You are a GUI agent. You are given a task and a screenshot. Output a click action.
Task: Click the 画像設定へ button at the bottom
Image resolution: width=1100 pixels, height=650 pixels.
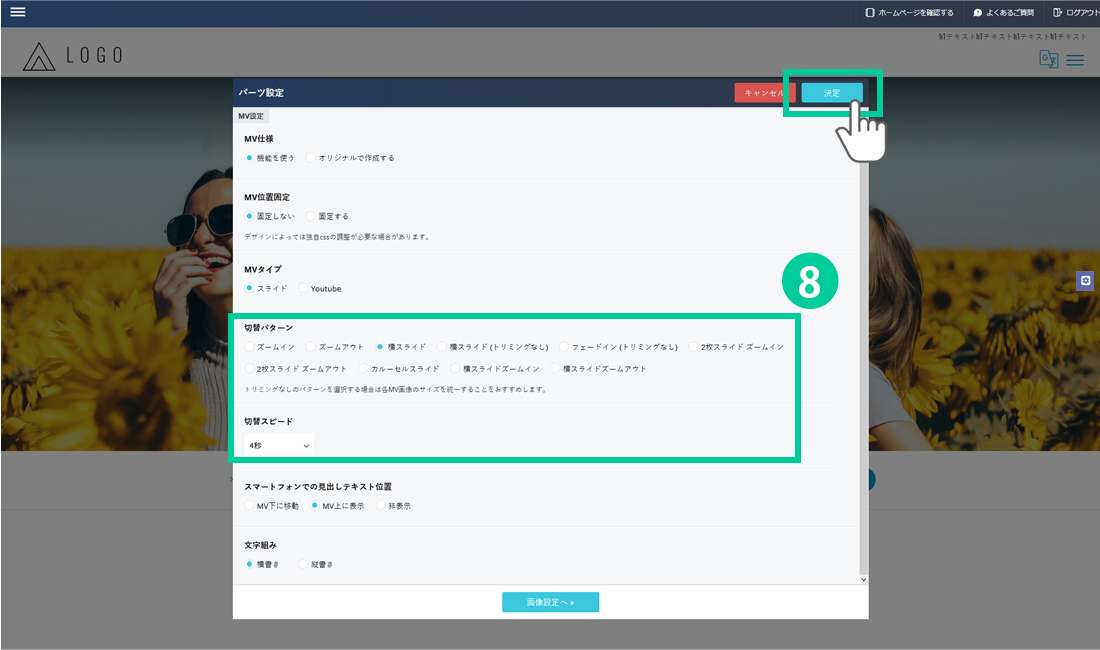coord(550,602)
